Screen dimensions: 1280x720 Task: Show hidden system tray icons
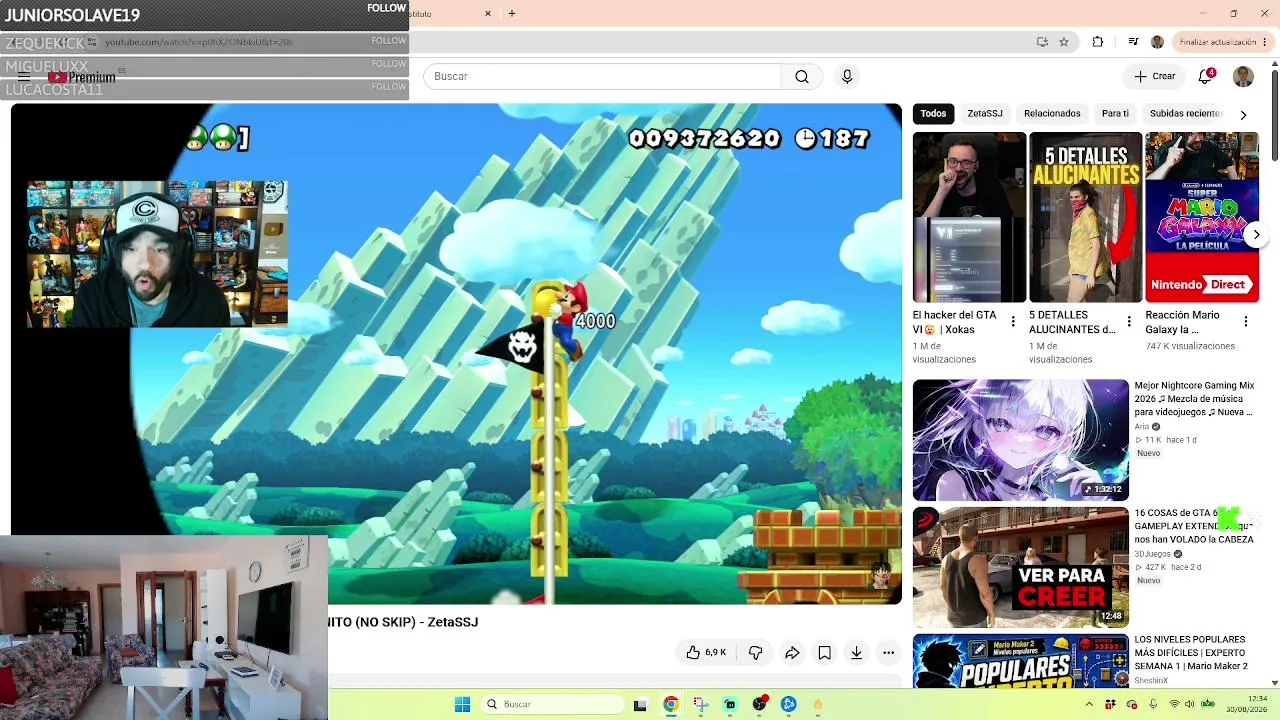point(1089,705)
